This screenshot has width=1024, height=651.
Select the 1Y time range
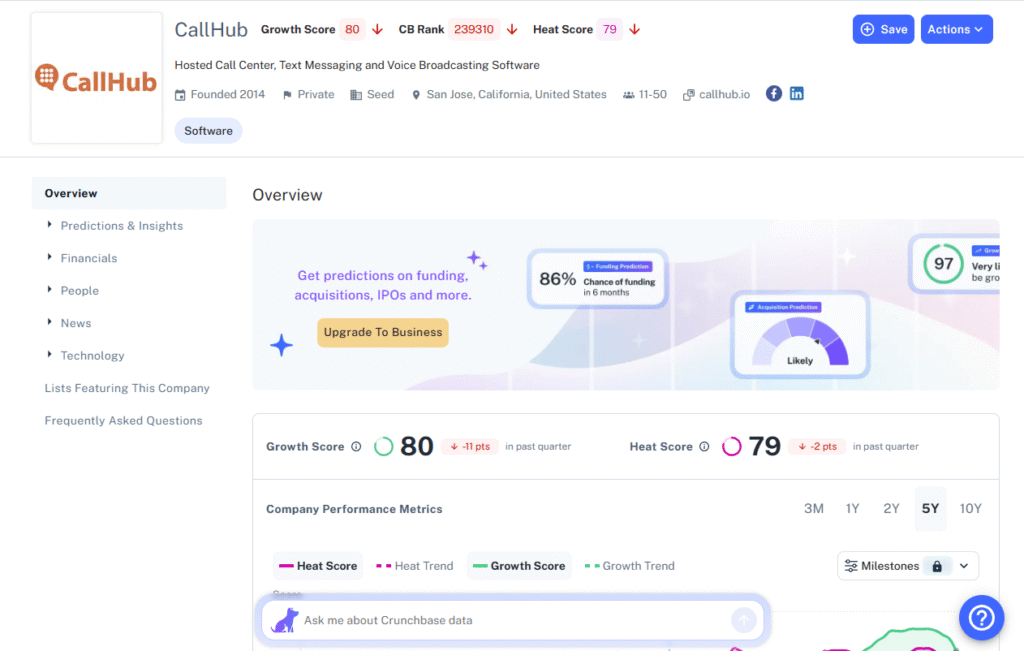(852, 509)
